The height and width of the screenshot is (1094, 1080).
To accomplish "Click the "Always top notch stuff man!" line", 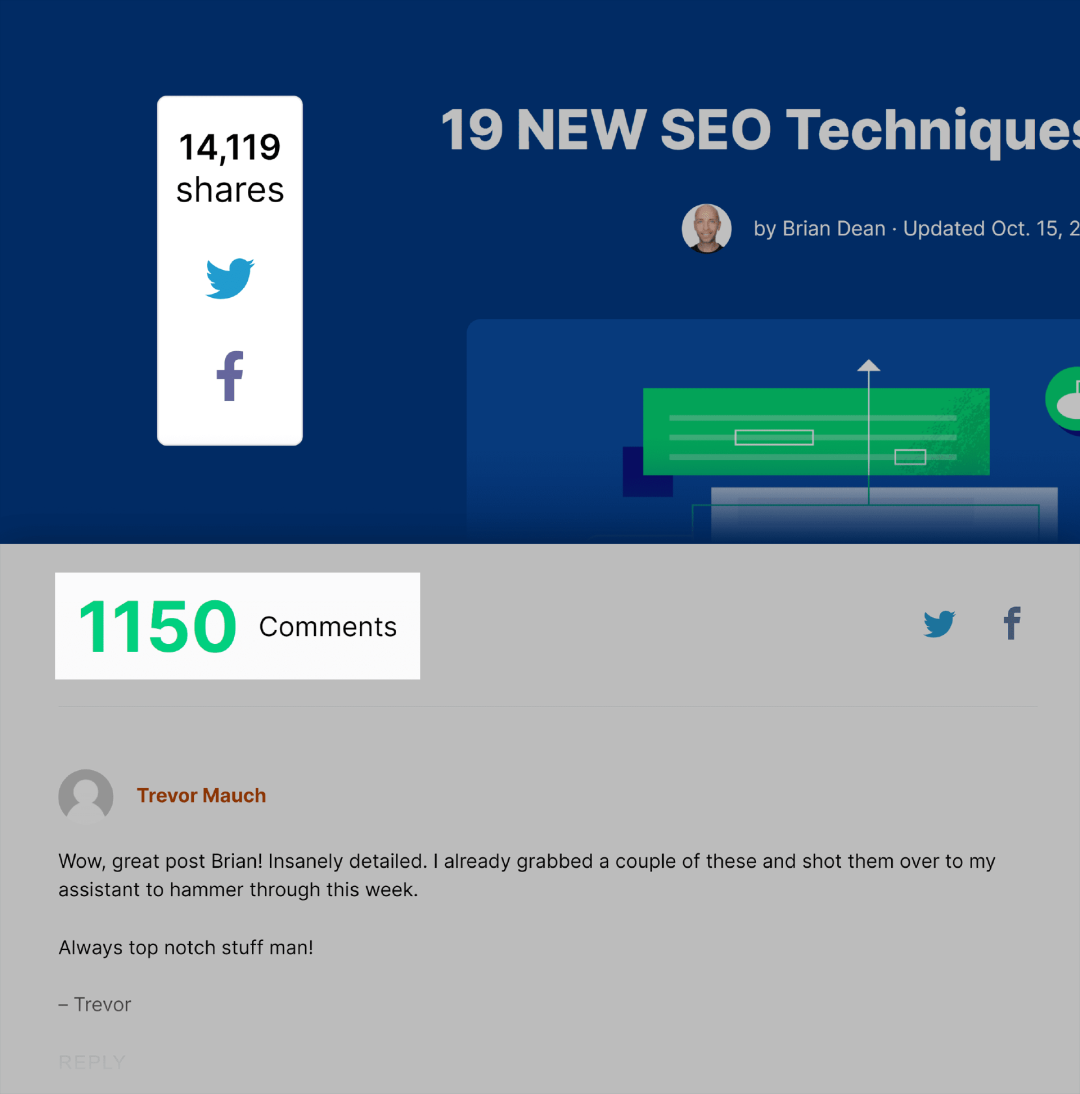I will click(x=186, y=948).
